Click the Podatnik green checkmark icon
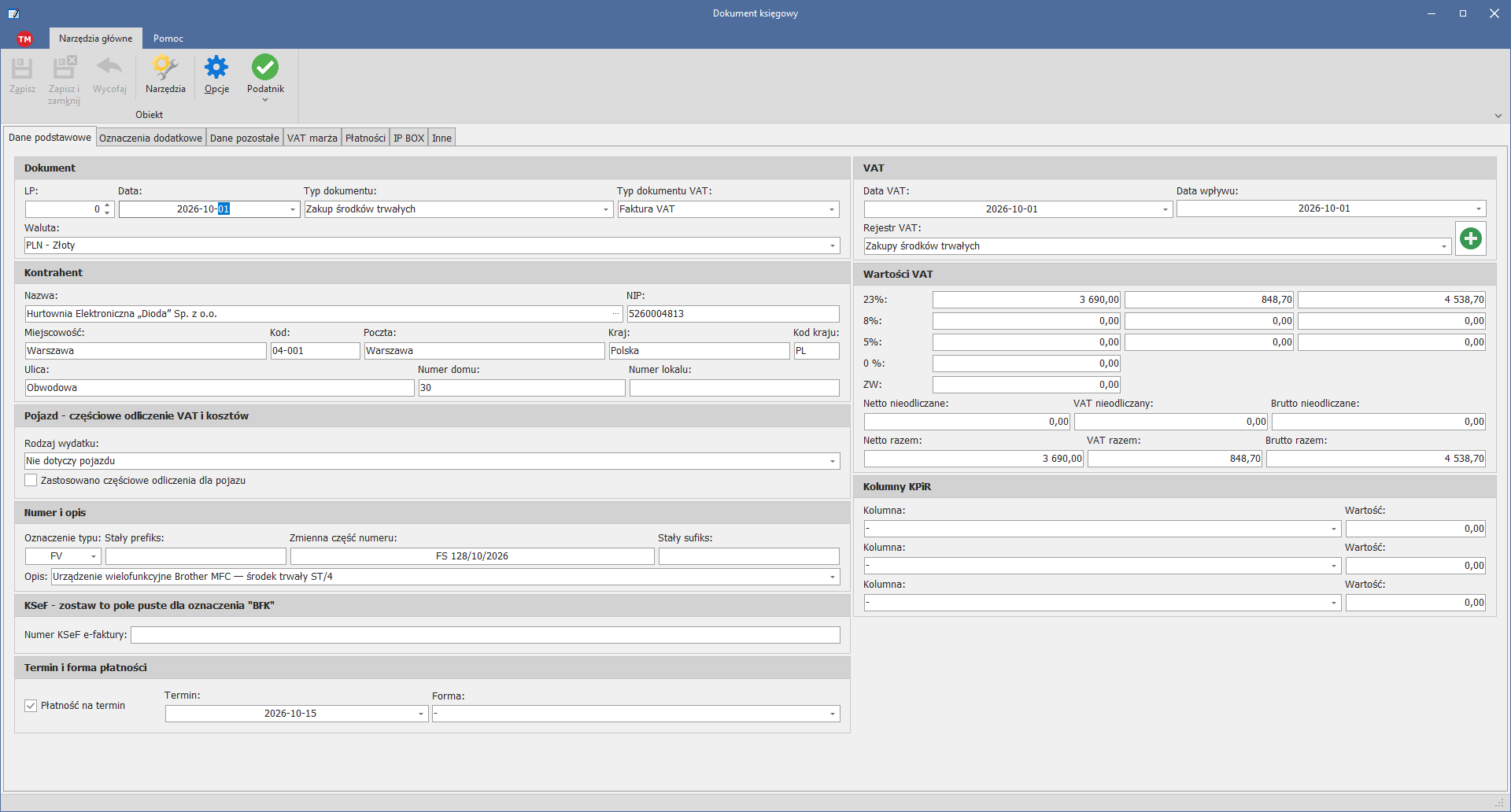 265,68
